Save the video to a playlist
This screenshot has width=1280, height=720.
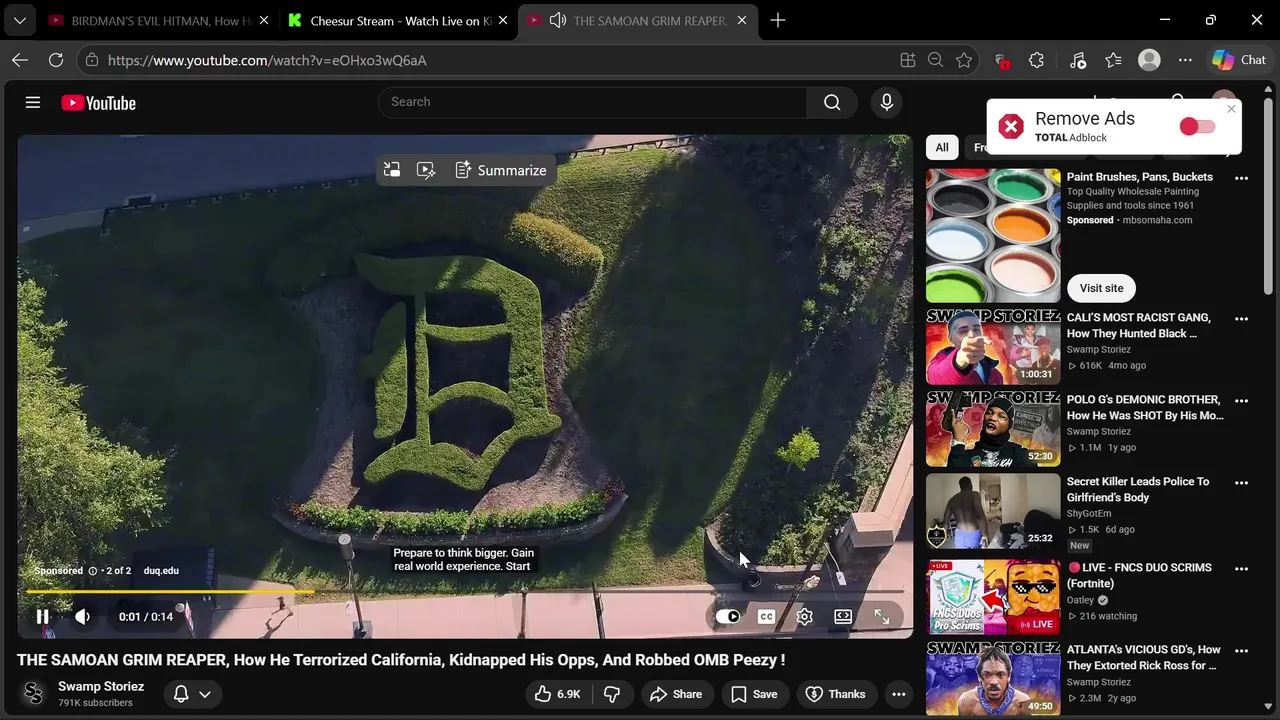click(x=754, y=694)
